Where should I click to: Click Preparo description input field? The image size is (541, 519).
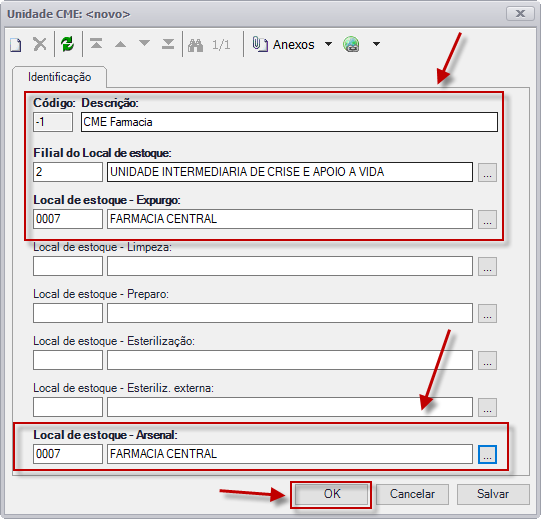[290, 313]
